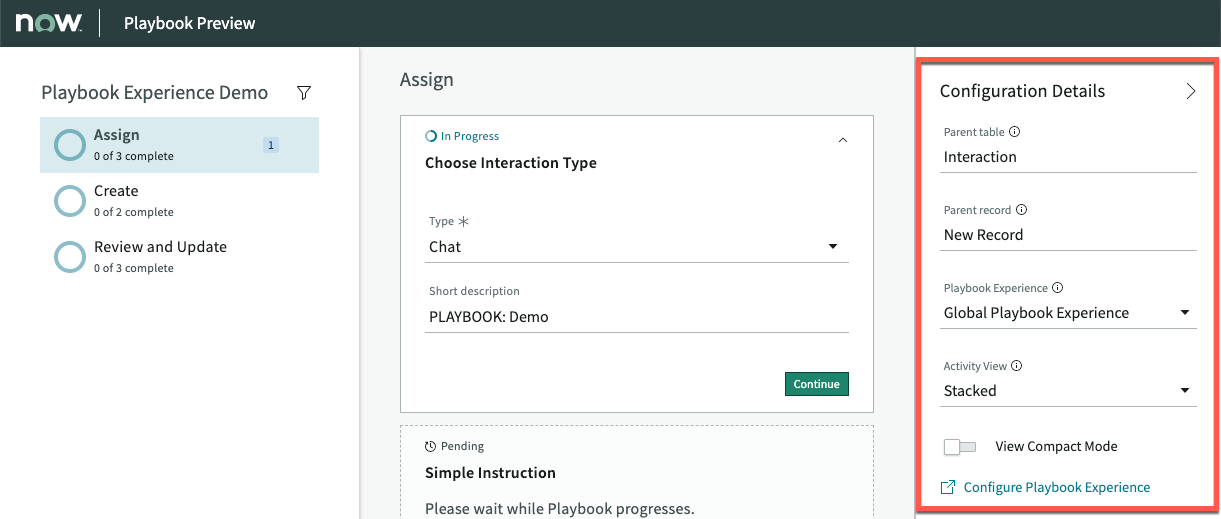Click the external link icon by Configure Playbook Experience

(948, 487)
